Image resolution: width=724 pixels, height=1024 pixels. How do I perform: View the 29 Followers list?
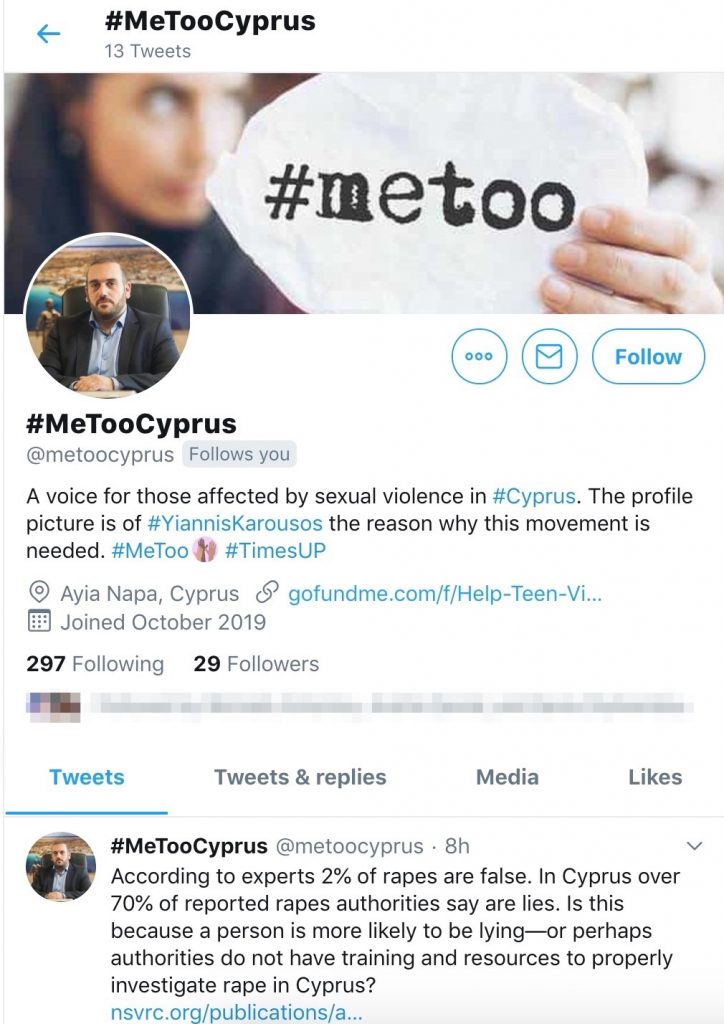(256, 664)
